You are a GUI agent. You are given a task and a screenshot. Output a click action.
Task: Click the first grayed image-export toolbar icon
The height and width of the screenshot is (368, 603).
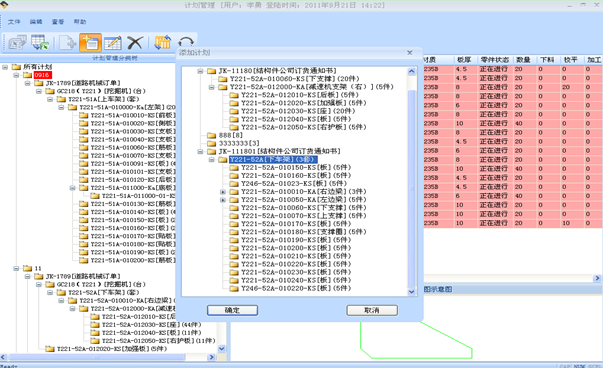(x=17, y=42)
